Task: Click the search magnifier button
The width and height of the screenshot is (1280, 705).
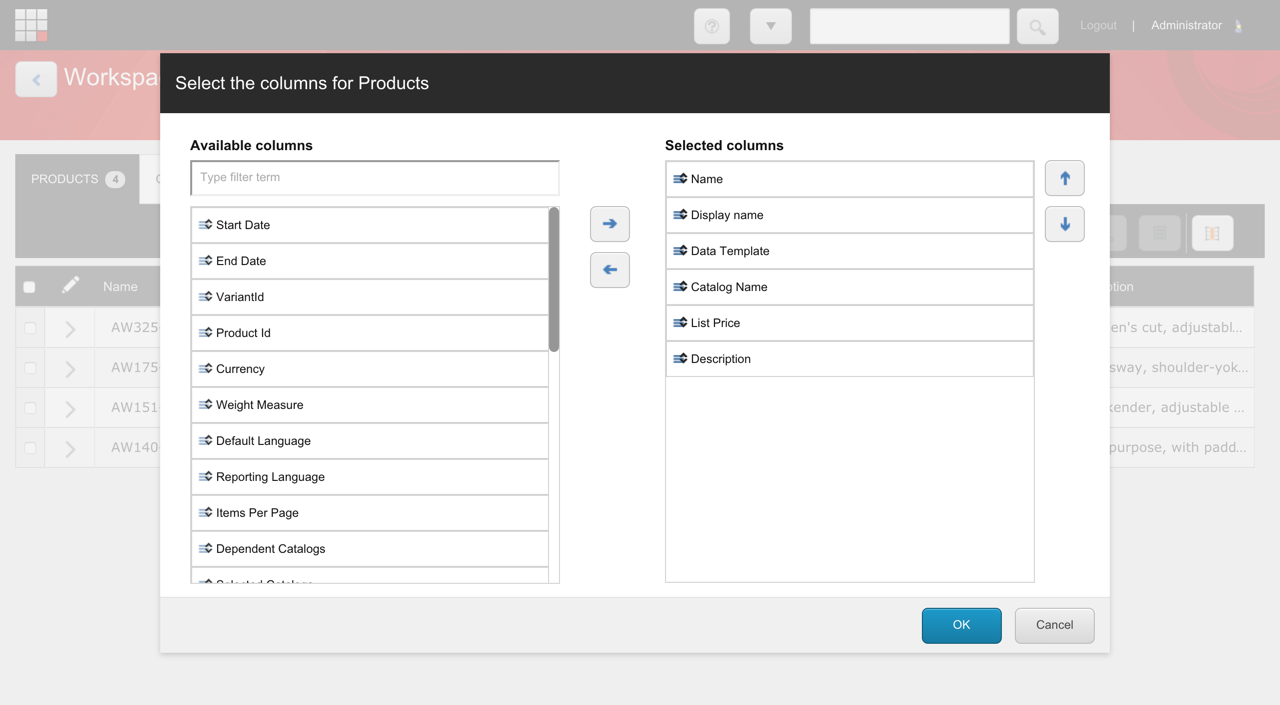Action: [x=1038, y=26]
